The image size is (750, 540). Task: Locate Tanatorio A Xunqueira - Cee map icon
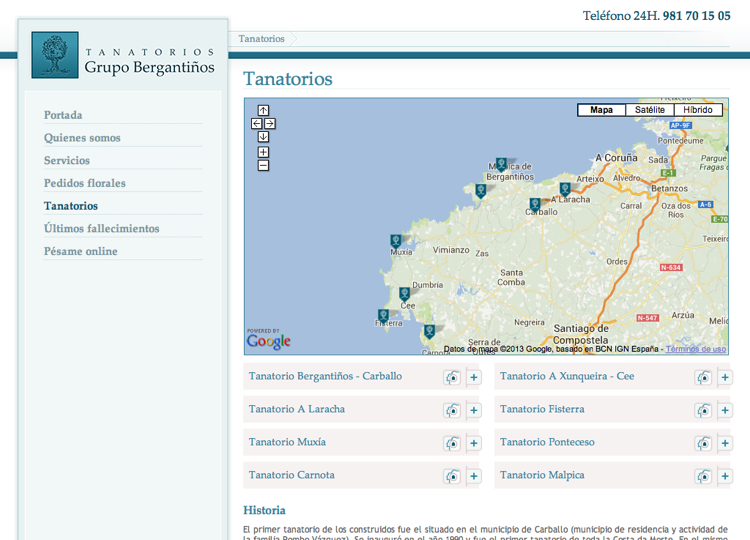tap(703, 377)
